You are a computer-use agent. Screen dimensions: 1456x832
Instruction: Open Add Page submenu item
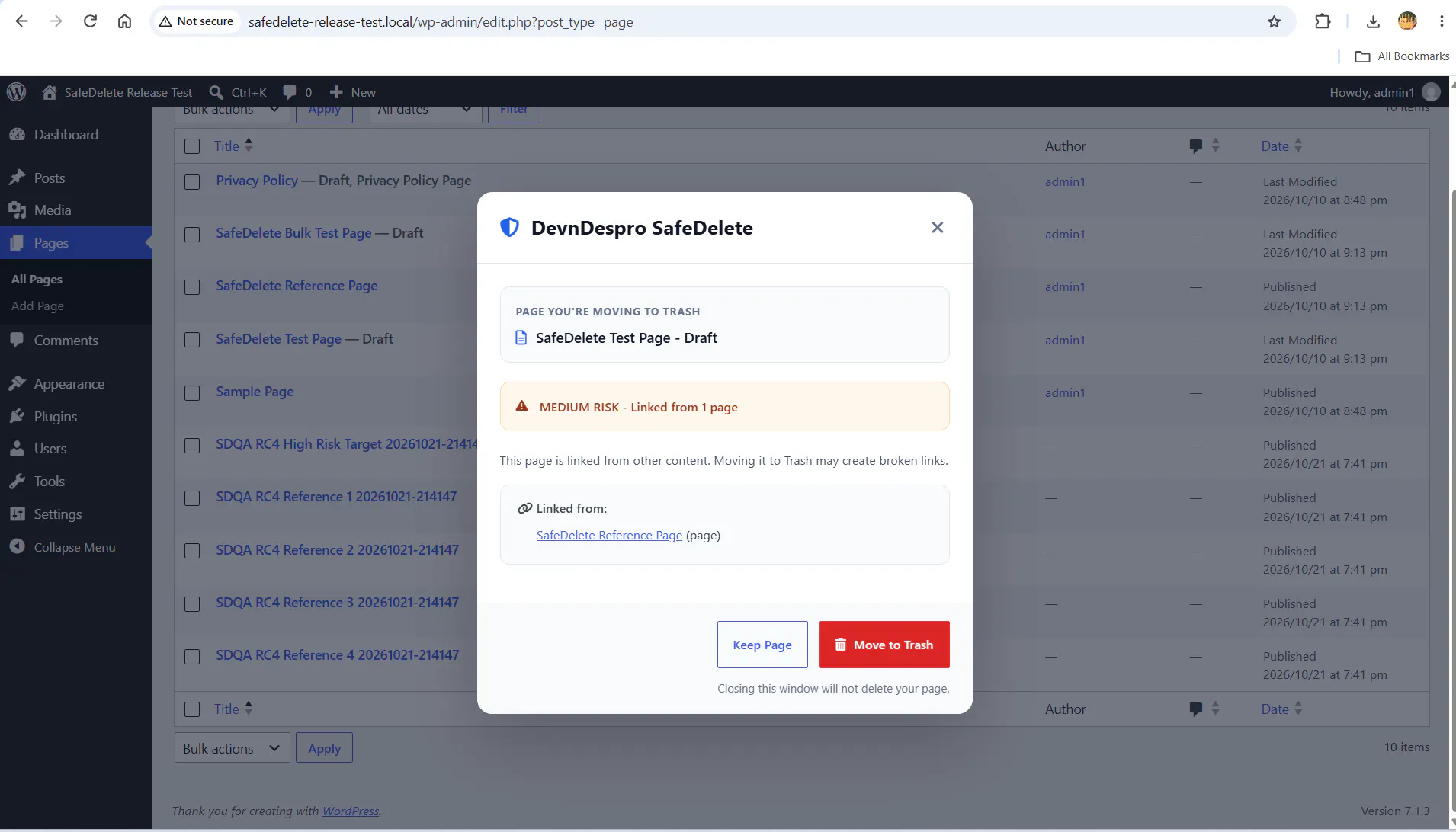[x=38, y=306]
